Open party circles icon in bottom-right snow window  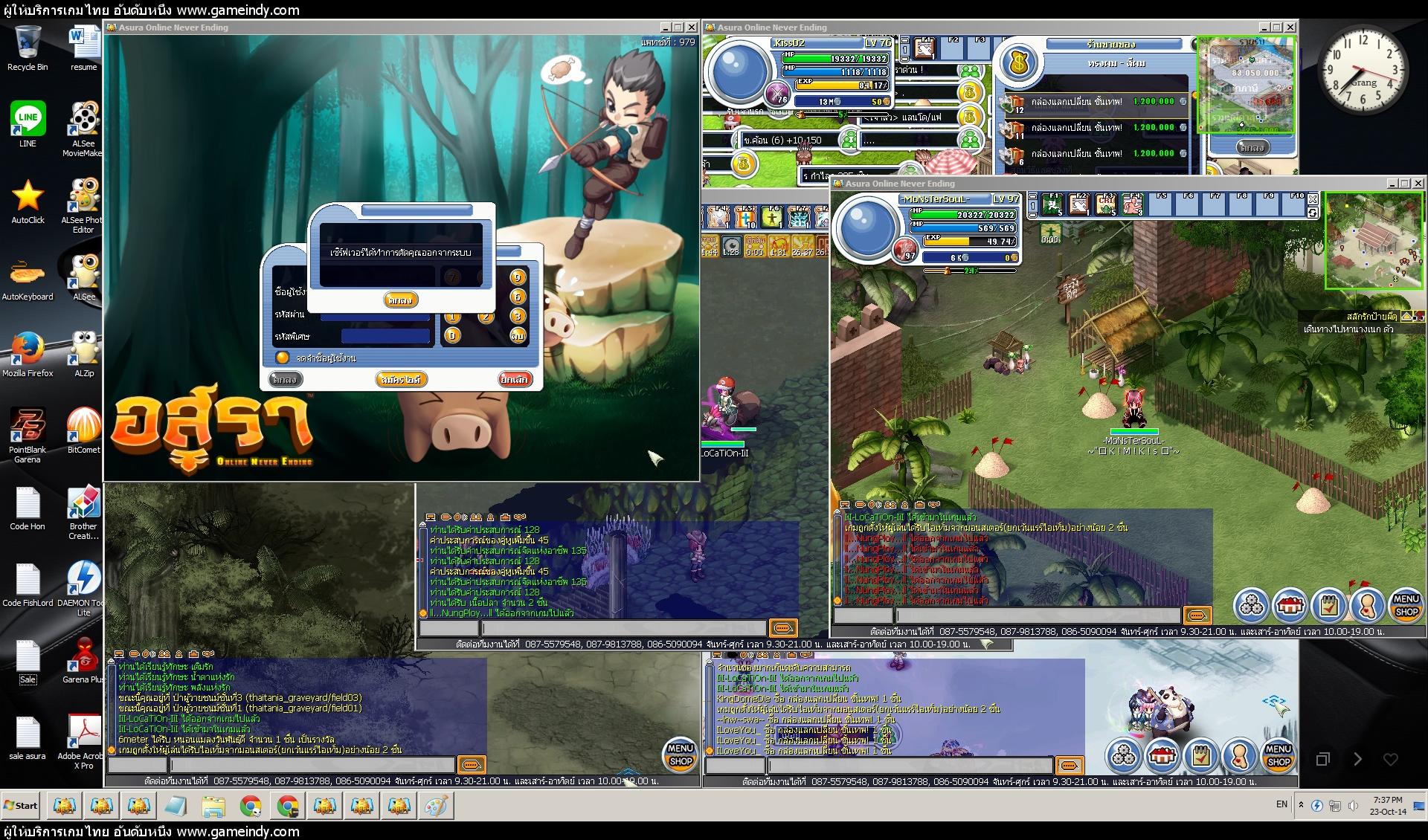[x=1124, y=756]
